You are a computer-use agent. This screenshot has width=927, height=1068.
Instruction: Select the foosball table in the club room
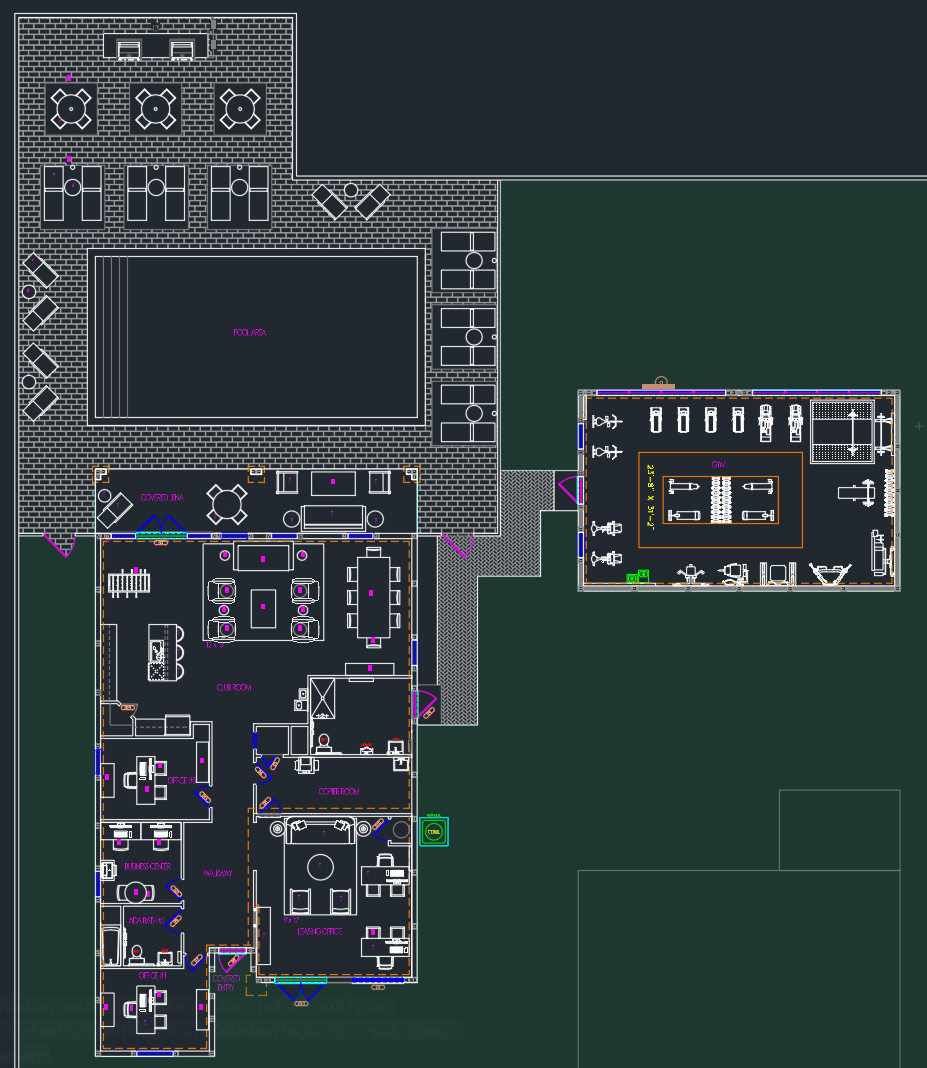129,582
